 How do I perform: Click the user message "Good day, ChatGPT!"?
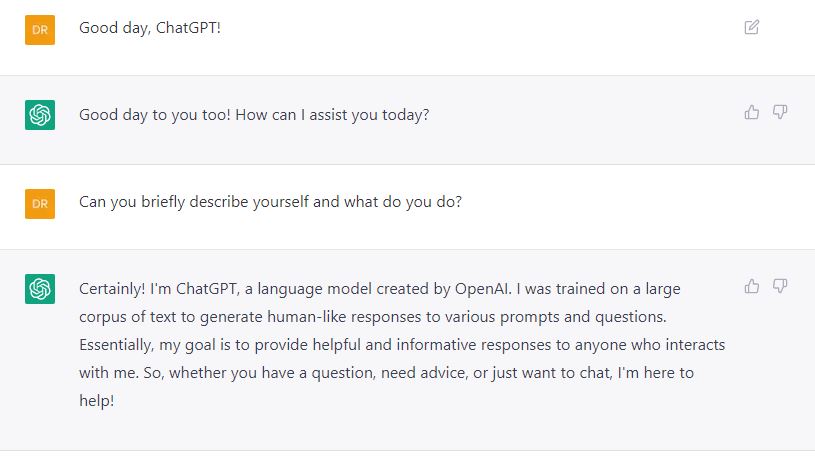tap(150, 27)
